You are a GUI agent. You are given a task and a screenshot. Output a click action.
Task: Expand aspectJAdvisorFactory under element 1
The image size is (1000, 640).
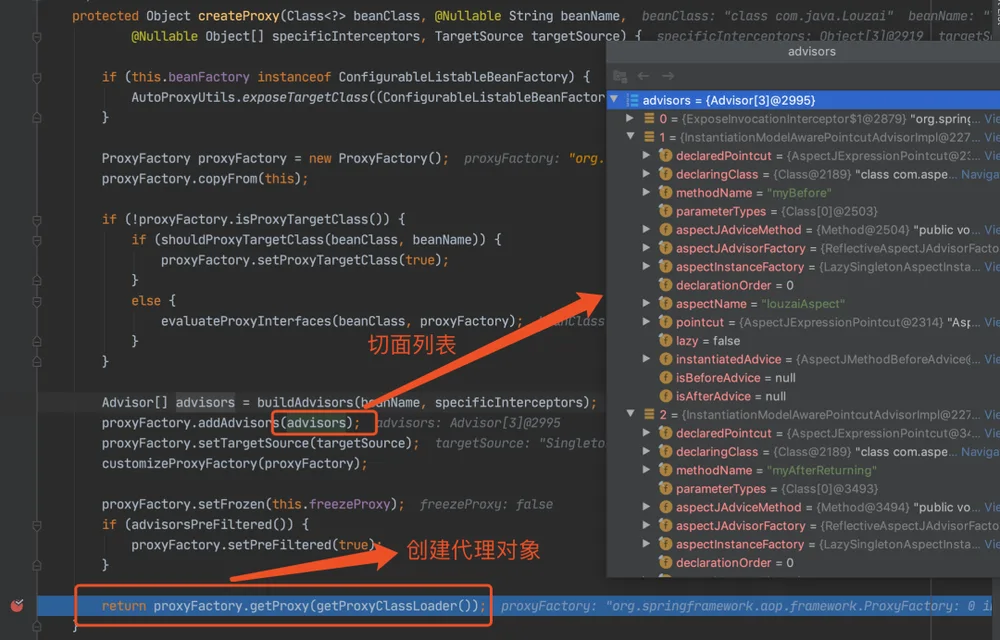646,247
